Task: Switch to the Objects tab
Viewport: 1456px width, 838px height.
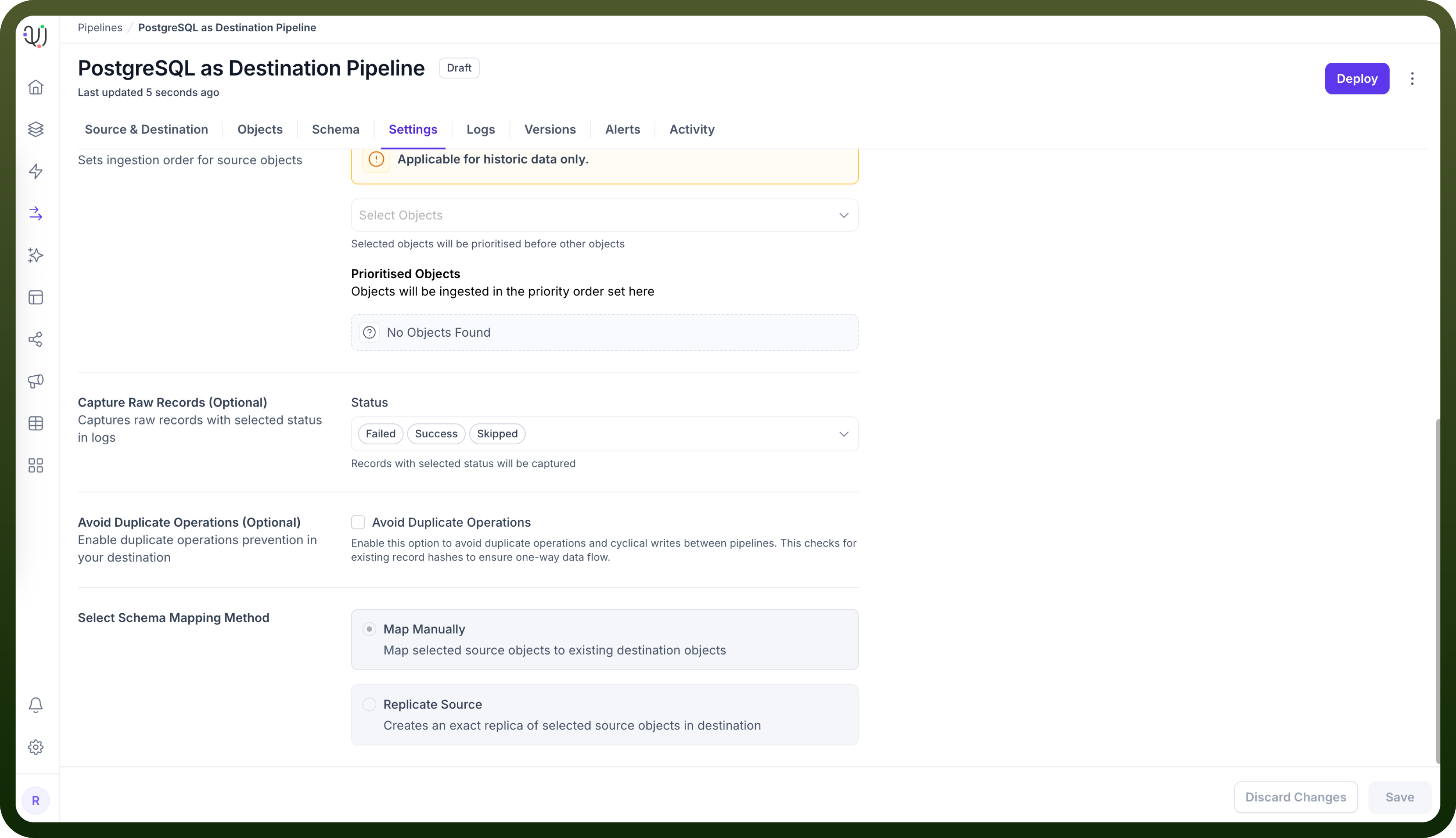Action: 260,130
